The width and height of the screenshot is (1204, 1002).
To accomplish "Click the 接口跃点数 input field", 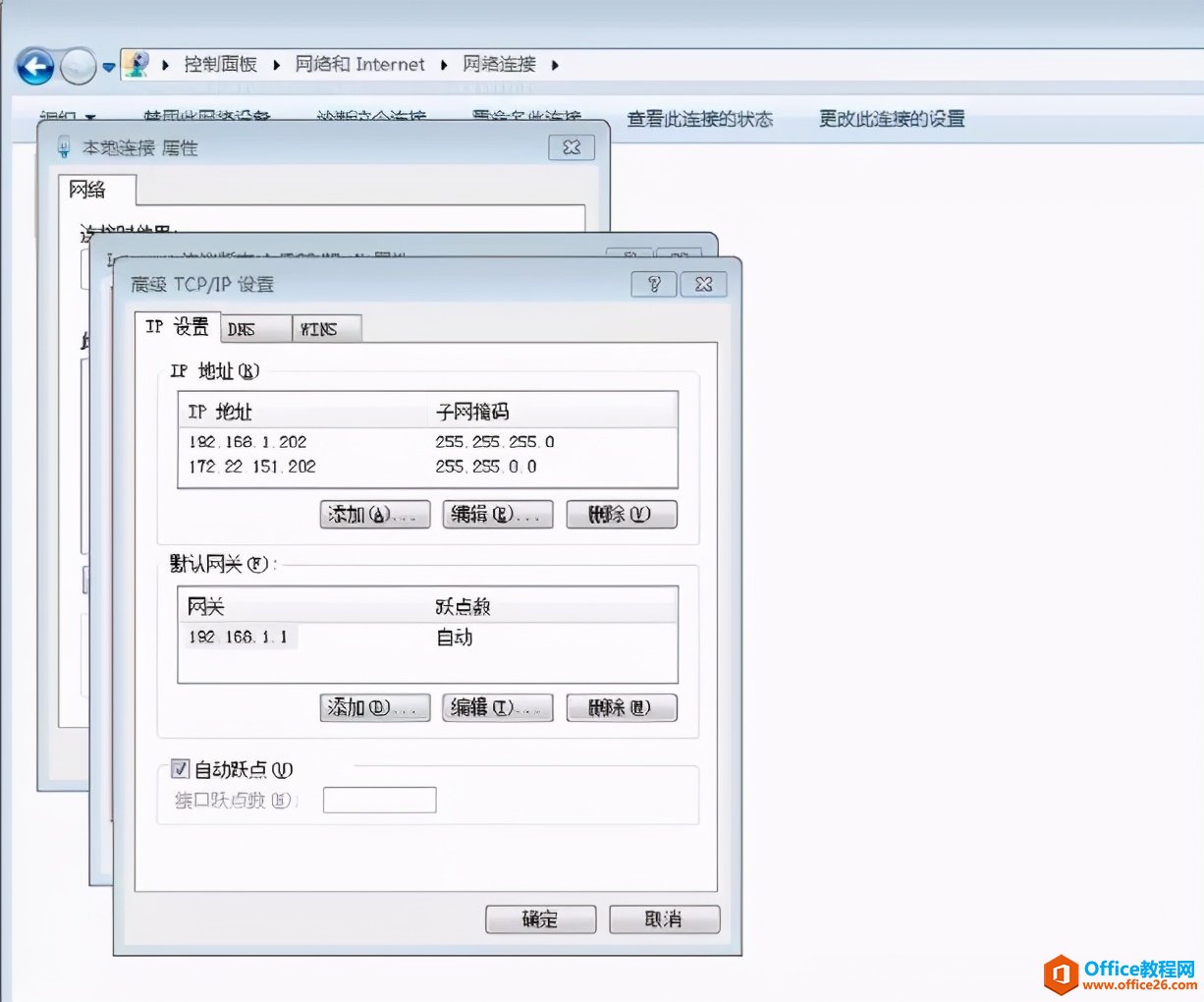I will coord(379,800).
